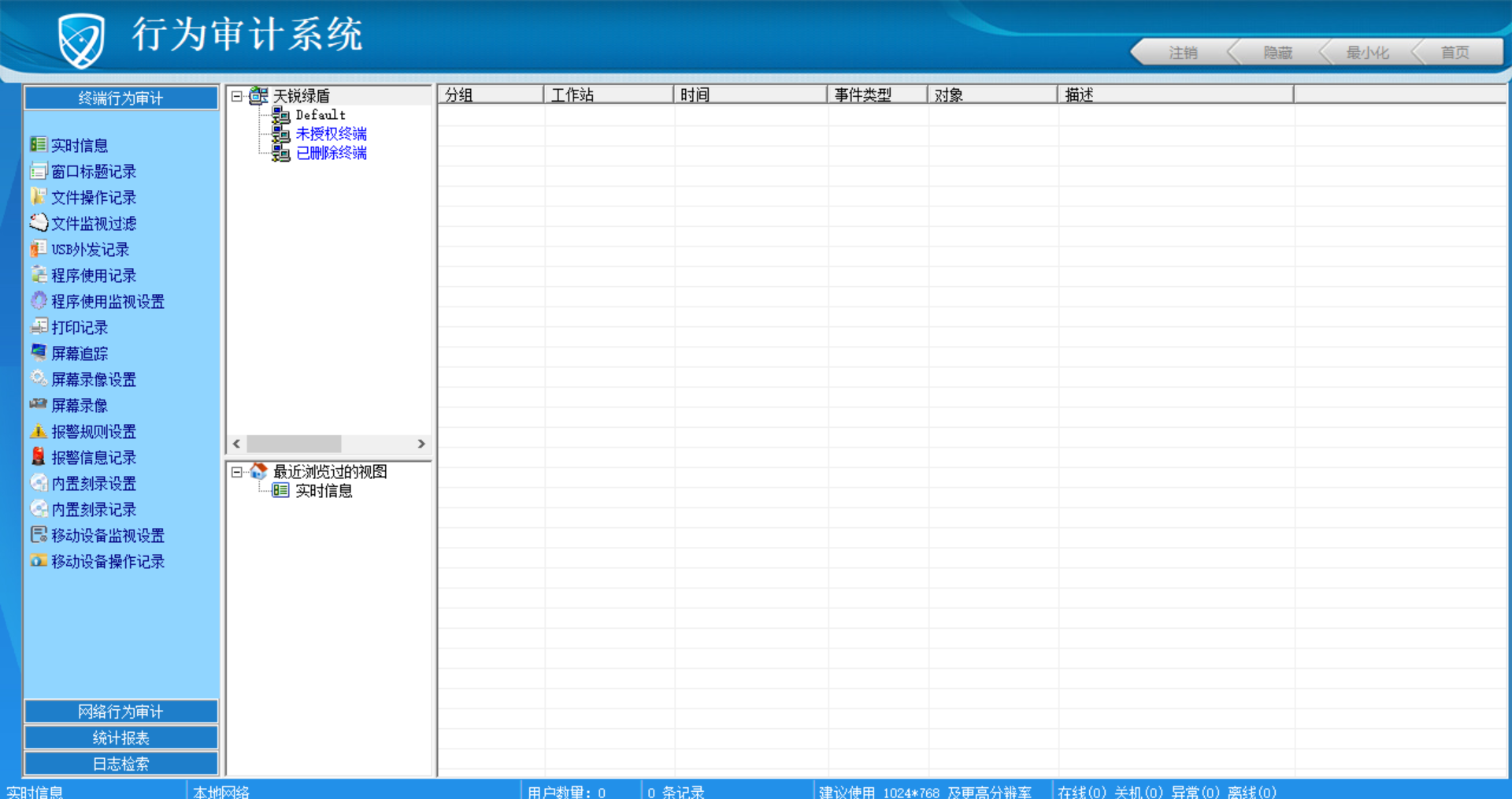Click 在线(0) status bar entry
Viewport: 1512px width, 799px height.
(1082, 792)
